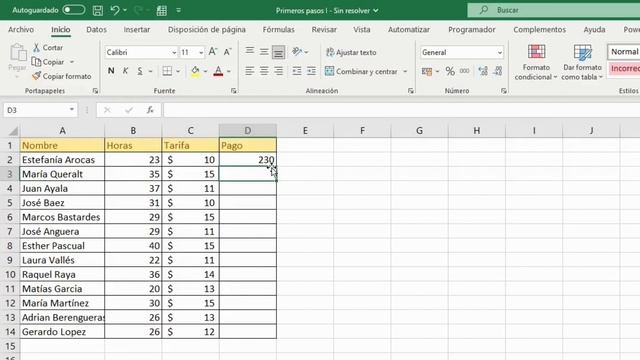Click the Decrease indent icon
Screen dimensions: 640x360
pos(297,71)
